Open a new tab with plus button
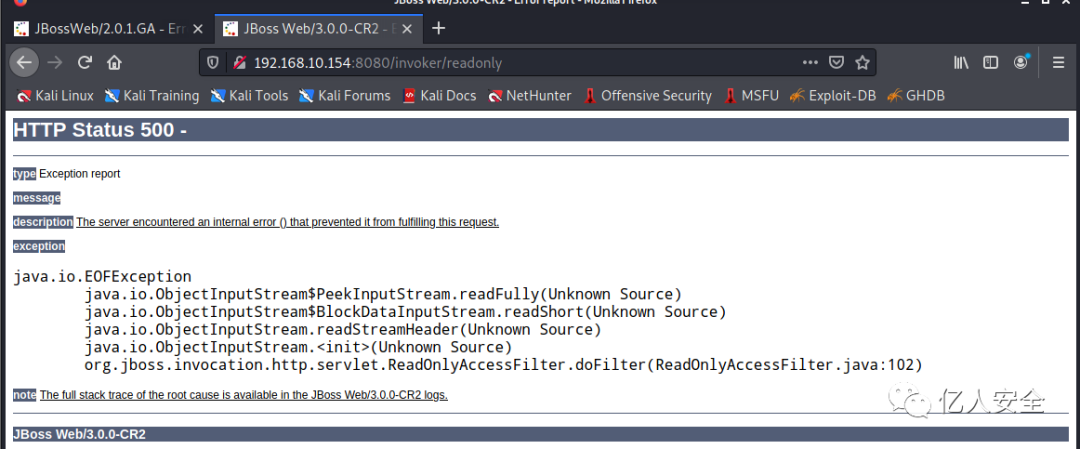This screenshot has width=1080, height=449. (x=438, y=28)
